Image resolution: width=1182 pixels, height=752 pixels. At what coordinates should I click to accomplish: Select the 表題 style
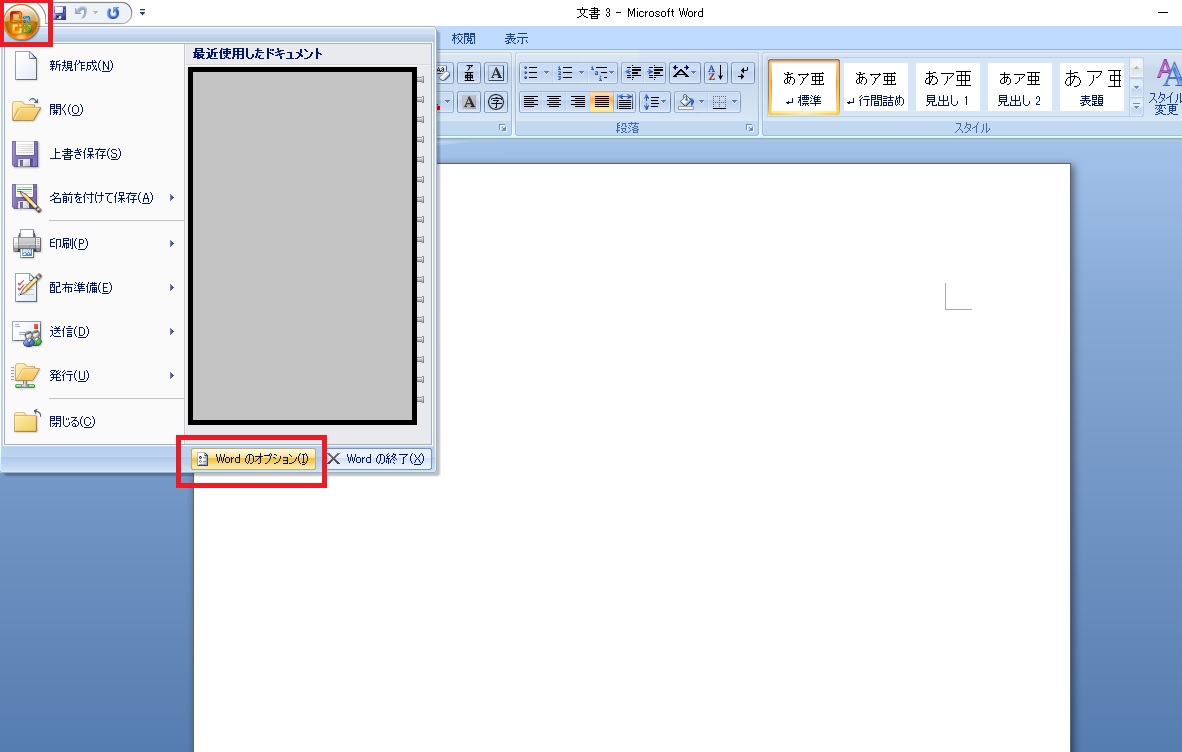pyautogui.click(x=1092, y=87)
